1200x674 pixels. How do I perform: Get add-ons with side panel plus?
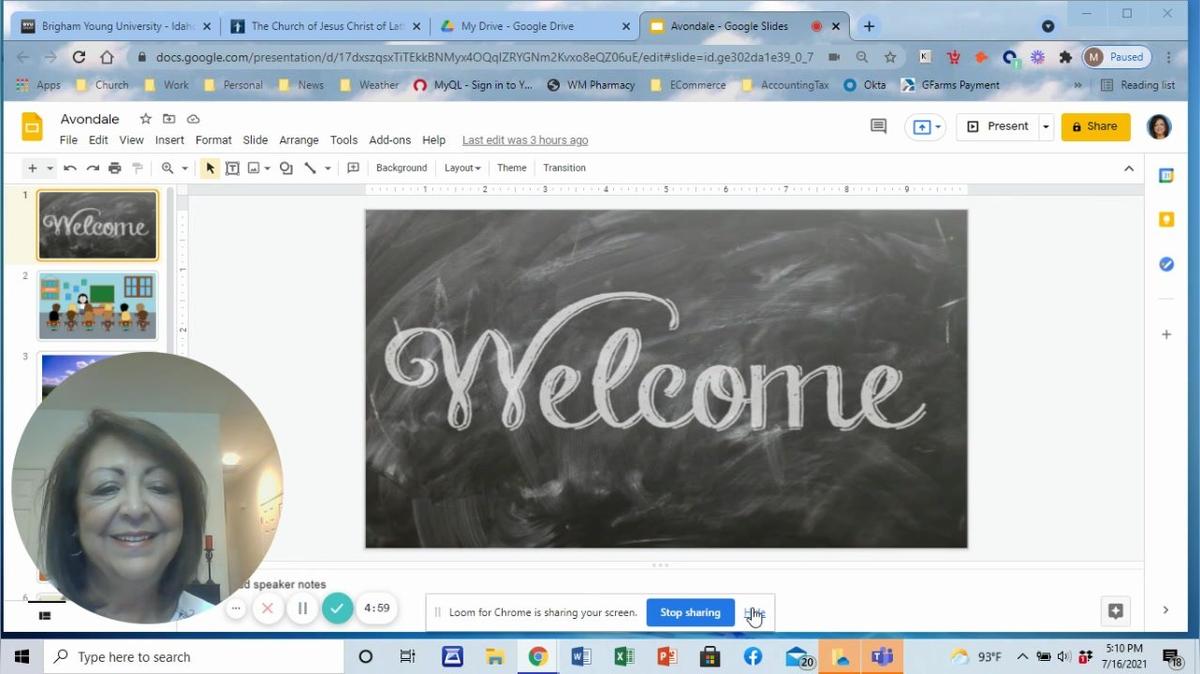[1166, 335]
